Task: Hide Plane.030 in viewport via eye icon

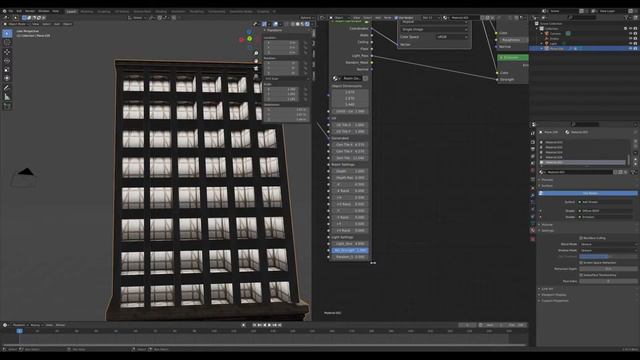Action: (x=631, y=48)
